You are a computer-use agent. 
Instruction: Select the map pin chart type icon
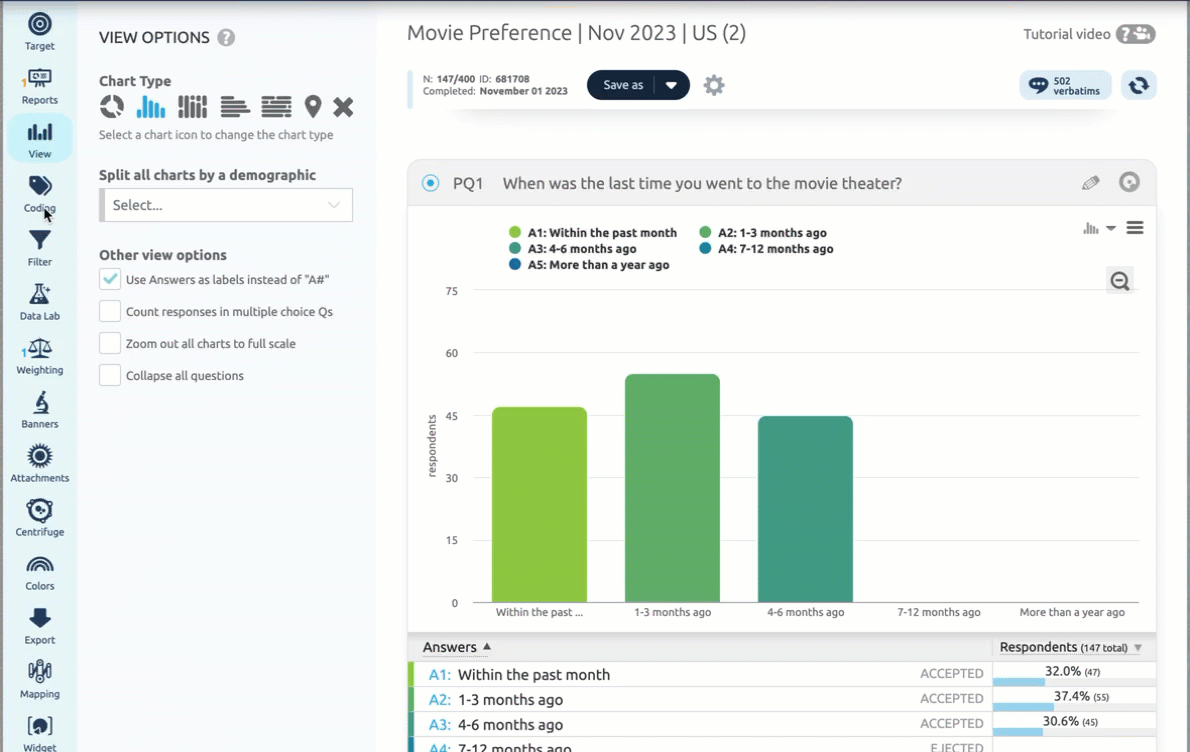(313, 107)
